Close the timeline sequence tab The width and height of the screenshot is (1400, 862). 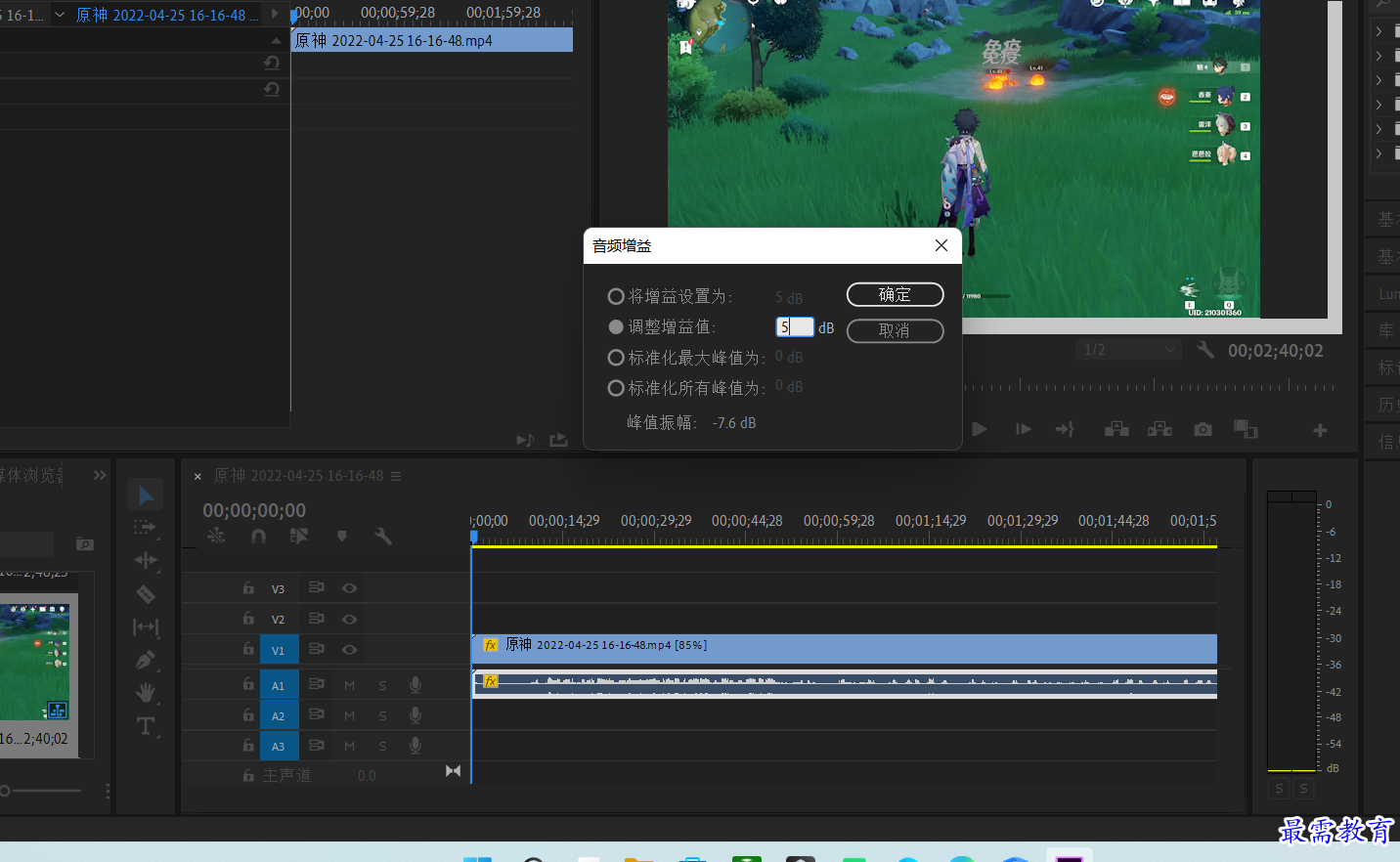point(197,477)
